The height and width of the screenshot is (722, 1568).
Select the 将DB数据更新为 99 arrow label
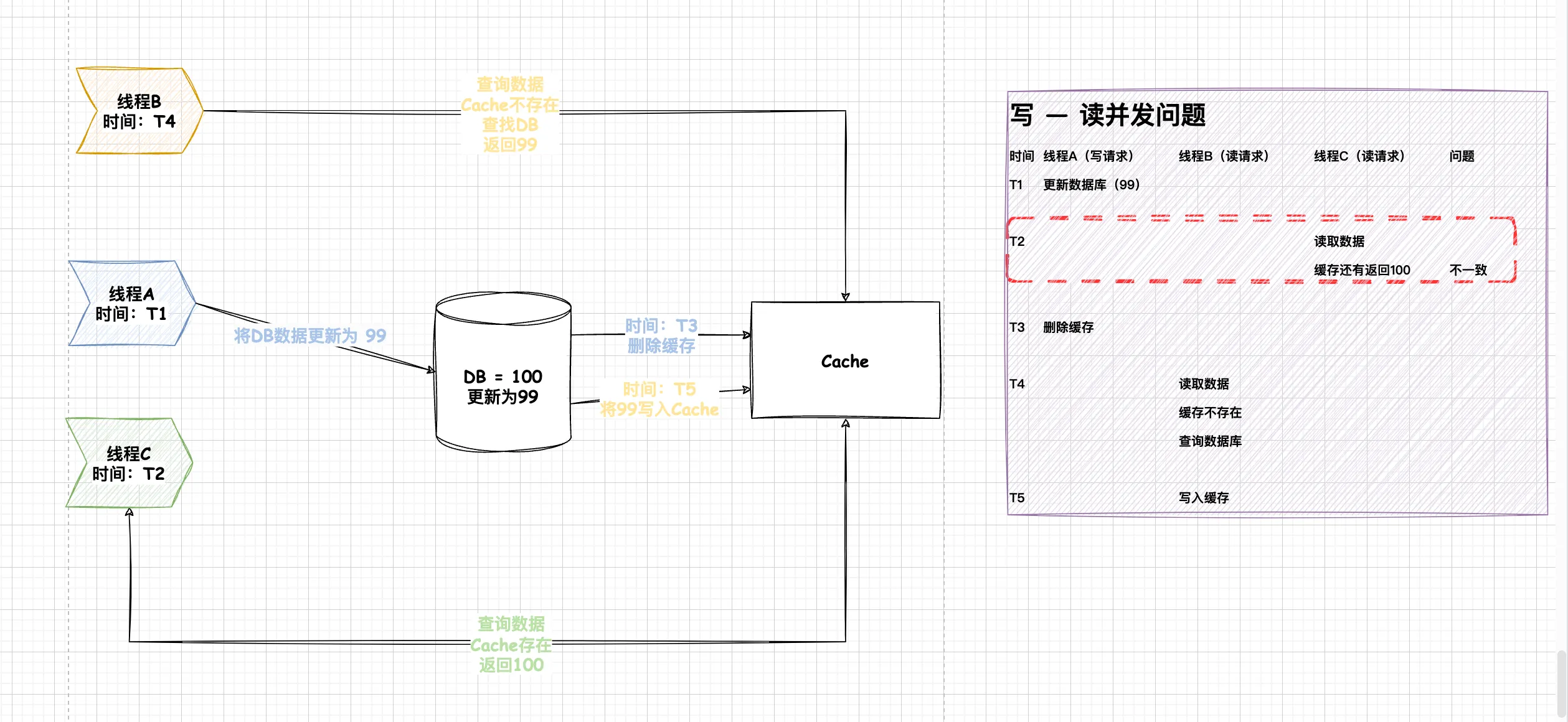tap(309, 336)
